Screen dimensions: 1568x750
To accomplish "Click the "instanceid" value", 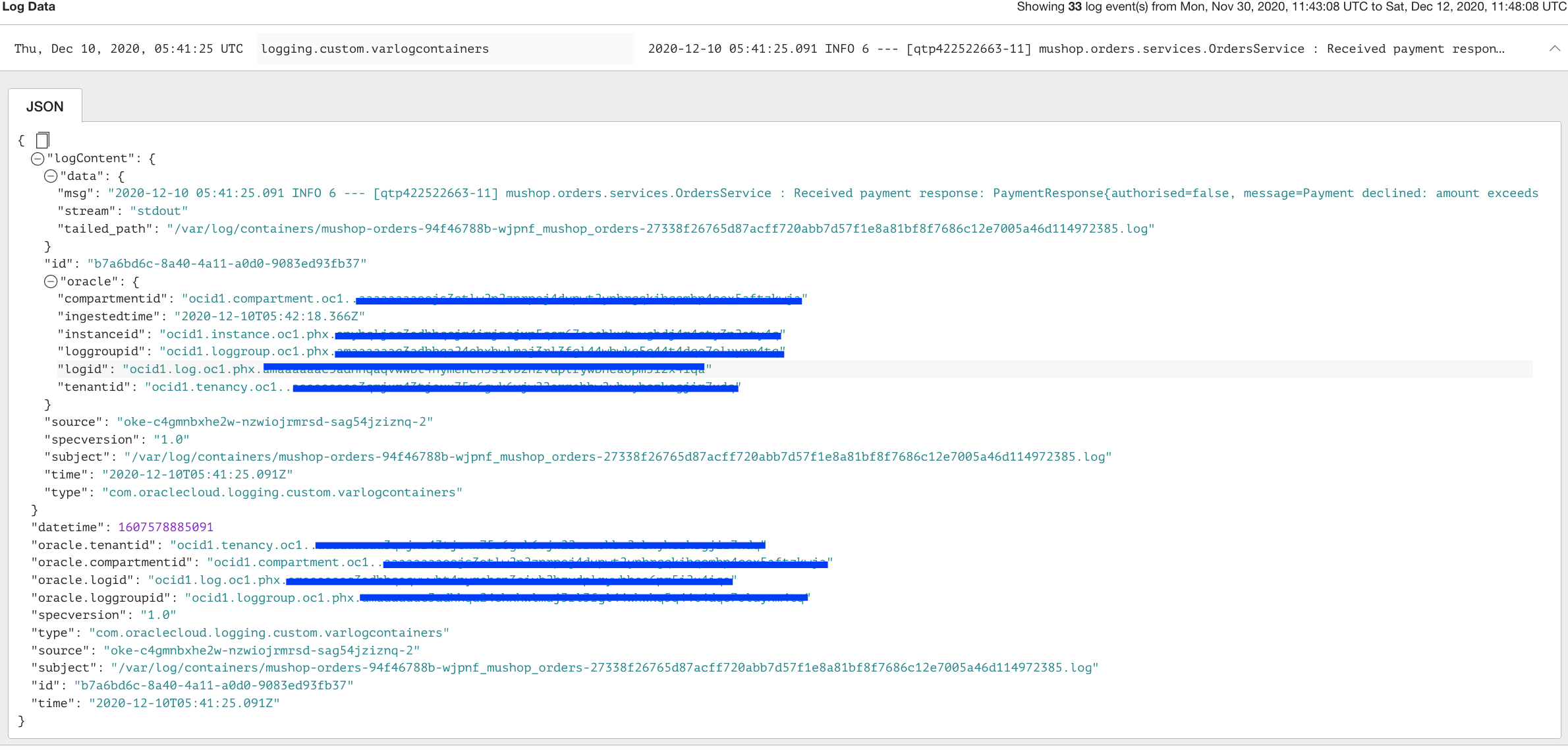I will coord(472,334).
